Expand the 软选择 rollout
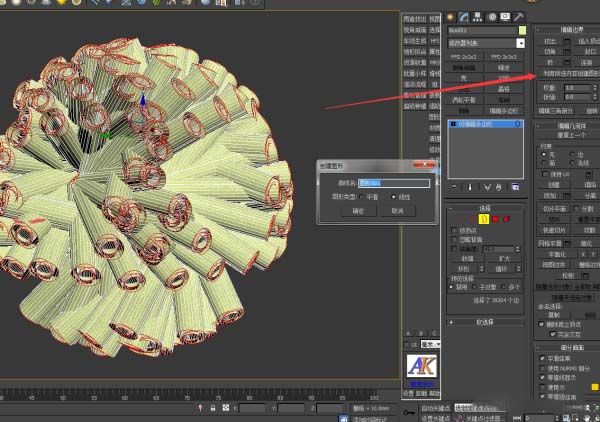This screenshot has width=600, height=422. pyautogui.click(x=485, y=322)
